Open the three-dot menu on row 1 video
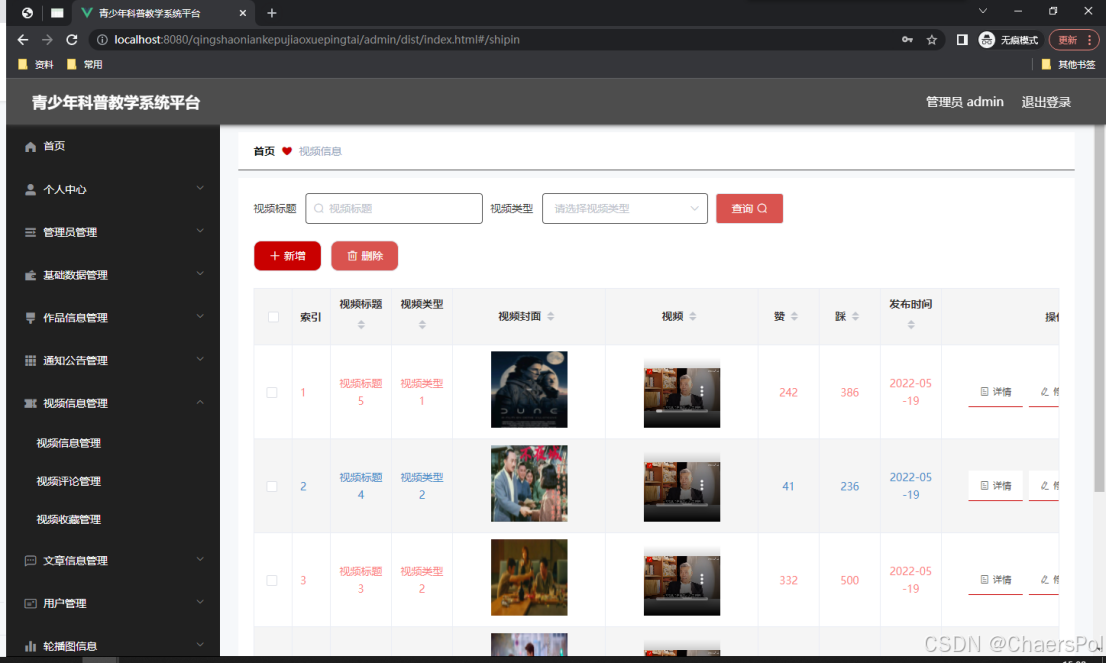Viewport: 1107px width, 664px height. tap(702, 391)
